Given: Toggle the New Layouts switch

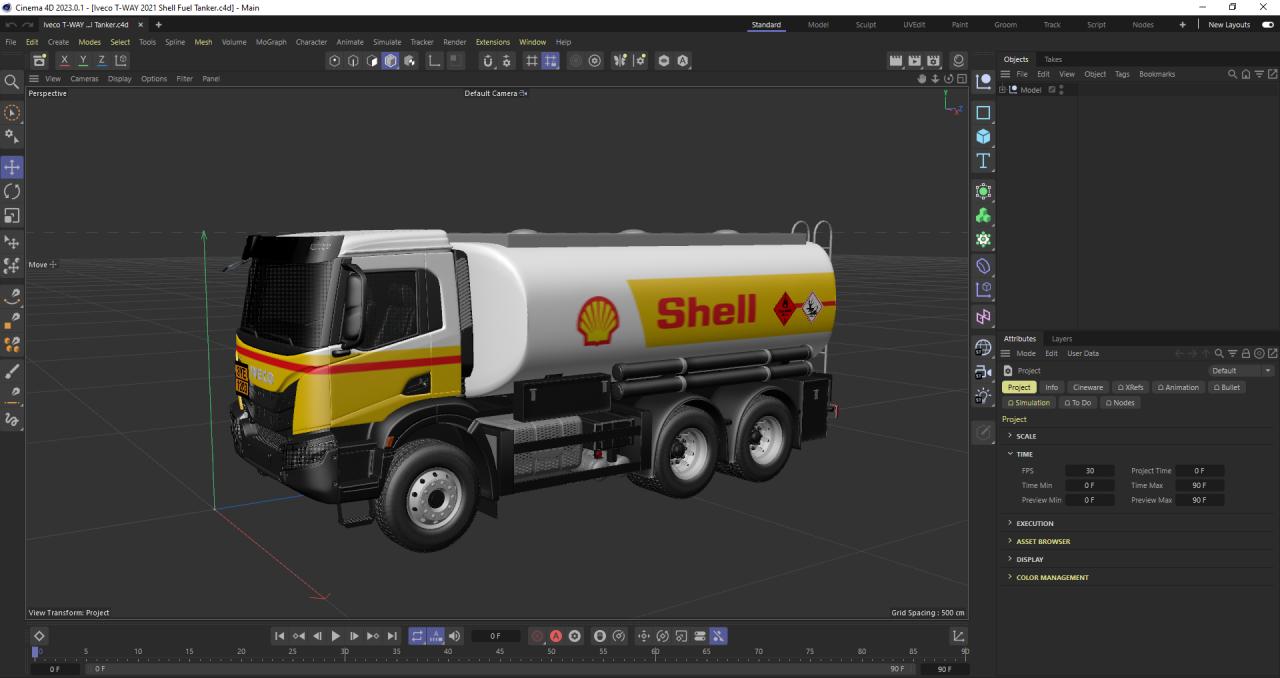Looking at the screenshot, I should click(x=1268, y=25).
